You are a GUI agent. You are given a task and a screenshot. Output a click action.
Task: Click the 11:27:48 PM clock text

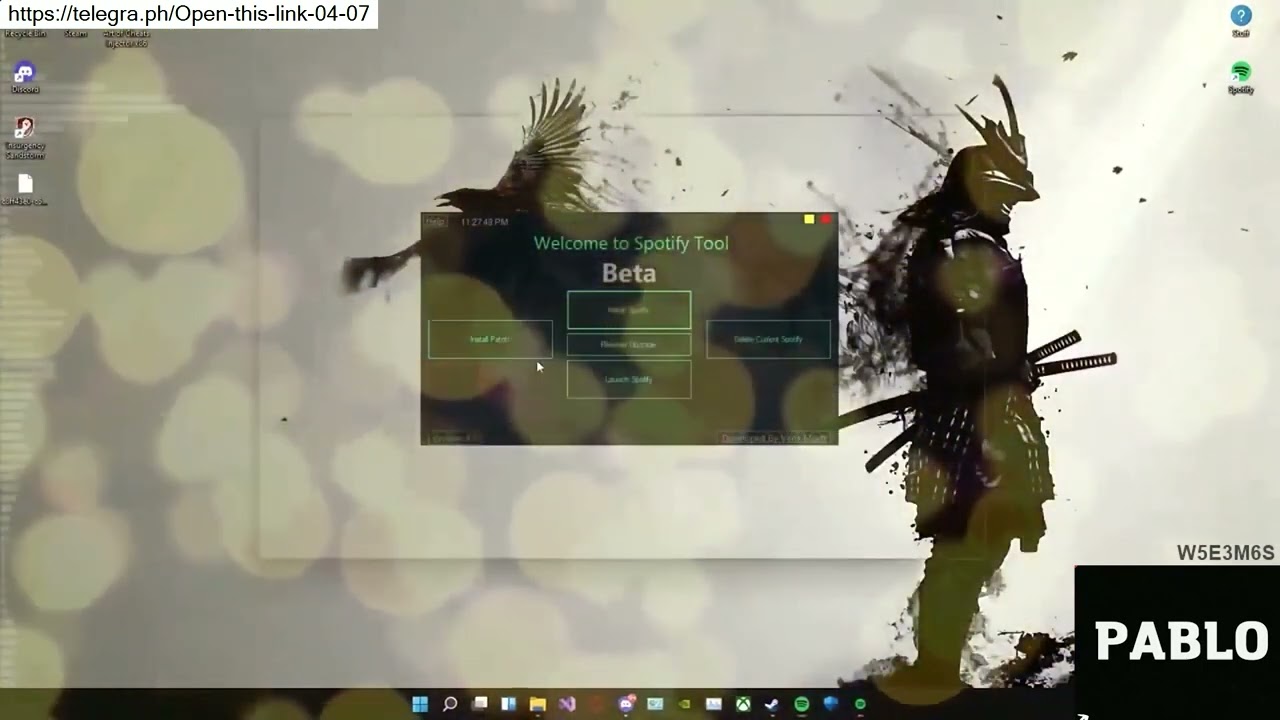click(x=484, y=222)
